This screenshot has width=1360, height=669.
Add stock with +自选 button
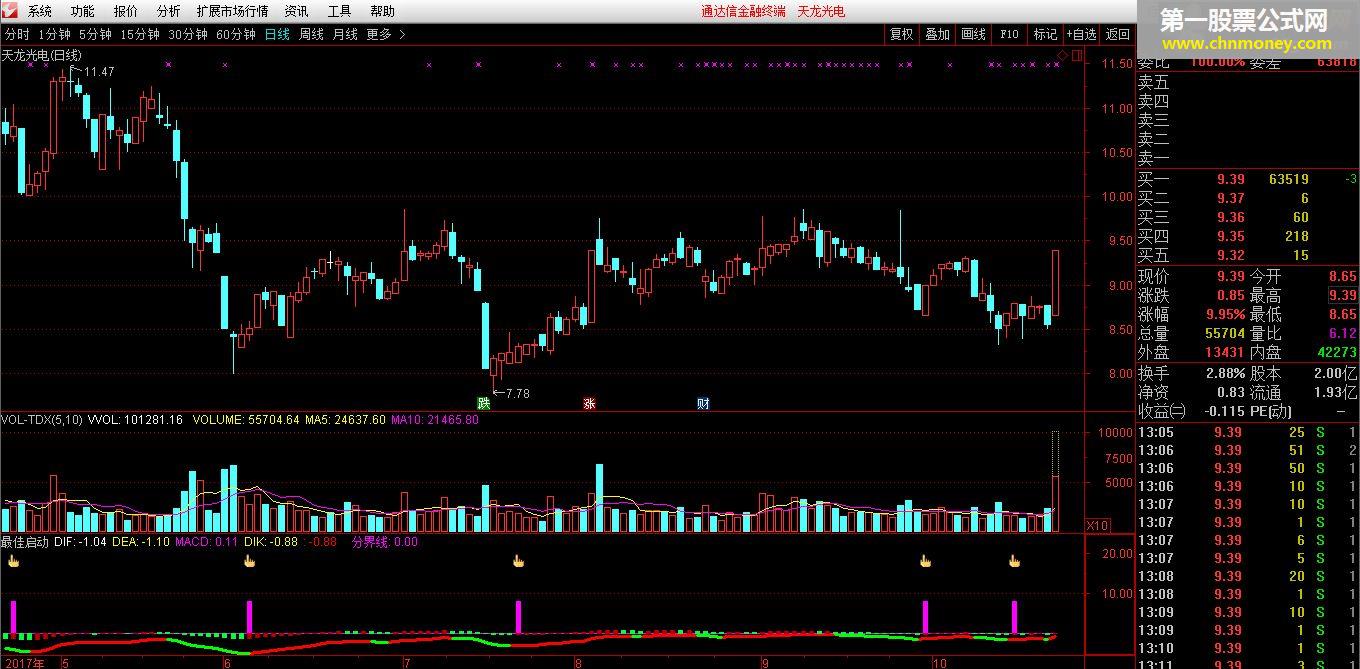click(x=1081, y=34)
